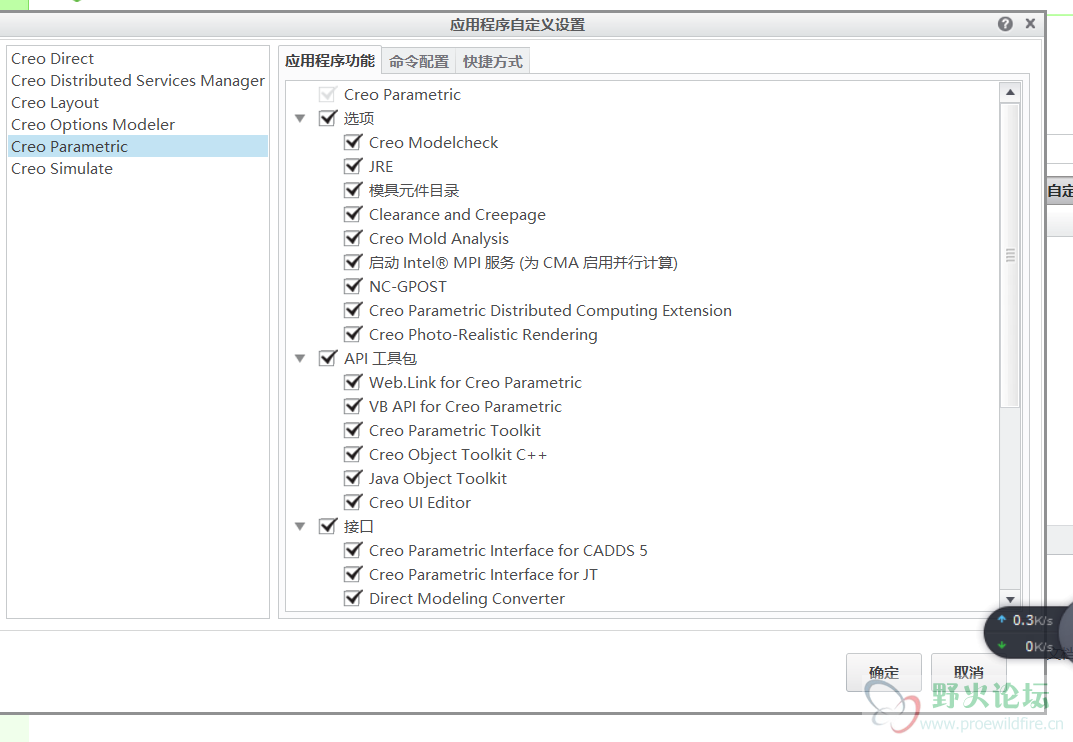
Task: Toggle VB API for Creo Parametric
Action: coord(353,405)
